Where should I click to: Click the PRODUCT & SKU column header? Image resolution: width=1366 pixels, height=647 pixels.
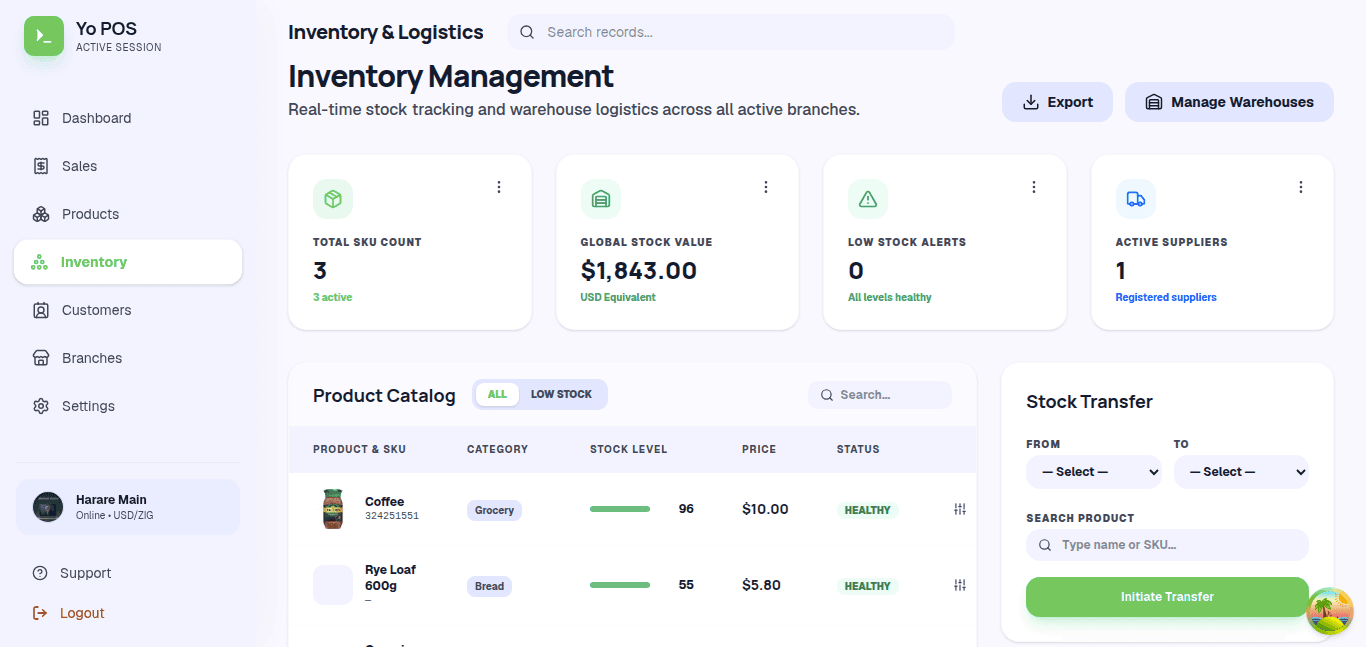tap(359, 449)
